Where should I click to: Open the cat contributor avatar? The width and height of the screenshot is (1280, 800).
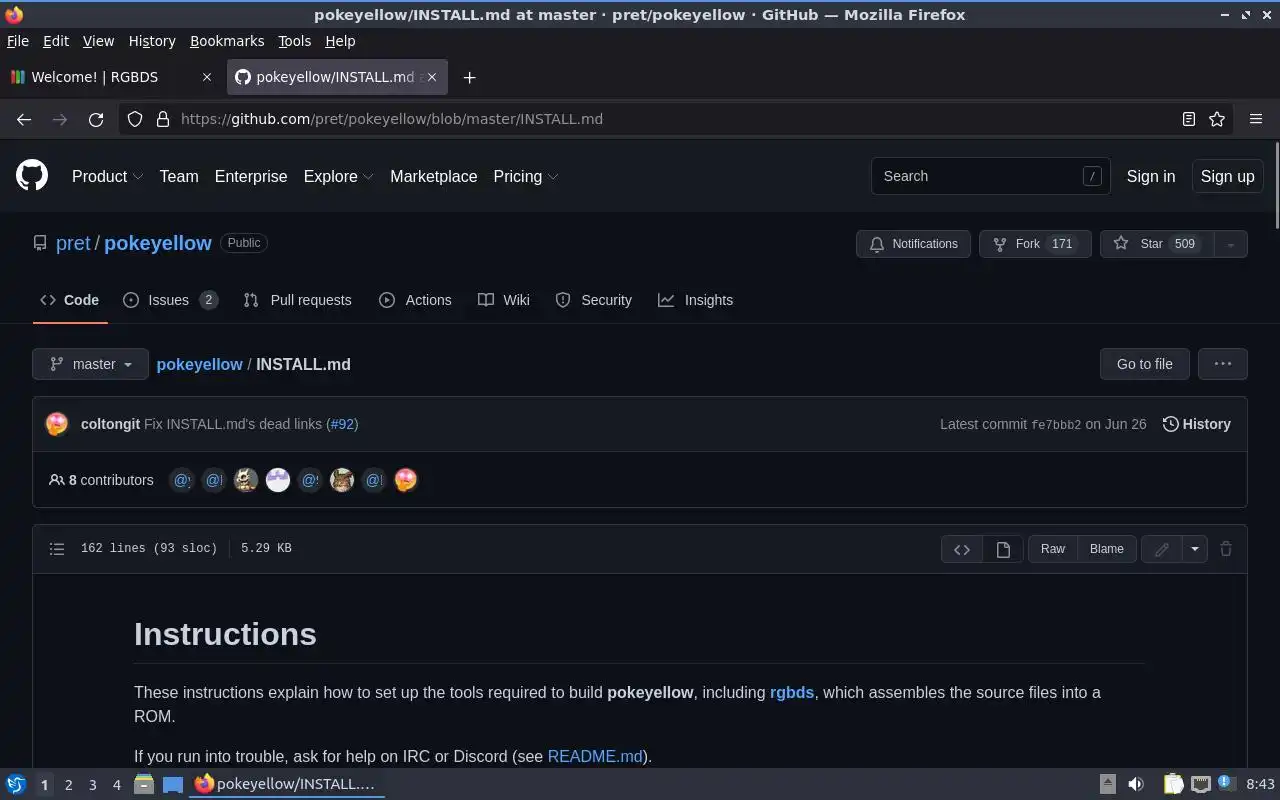pos(342,480)
